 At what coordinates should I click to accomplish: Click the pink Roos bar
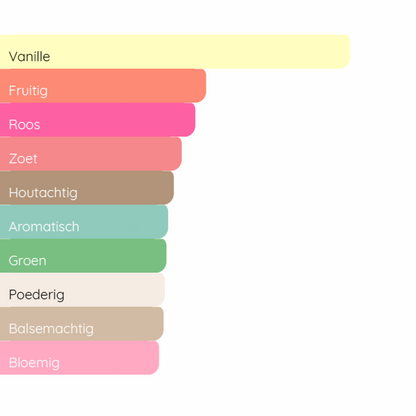click(x=98, y=120)
